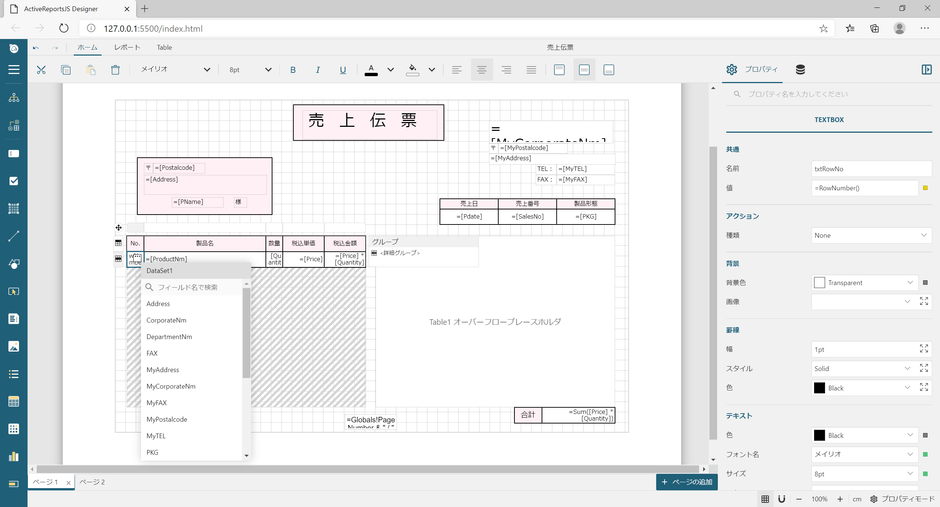940x507 pixels.
Task: Open the action 種類 None dropdown
Action: click(x=871, y=235)
